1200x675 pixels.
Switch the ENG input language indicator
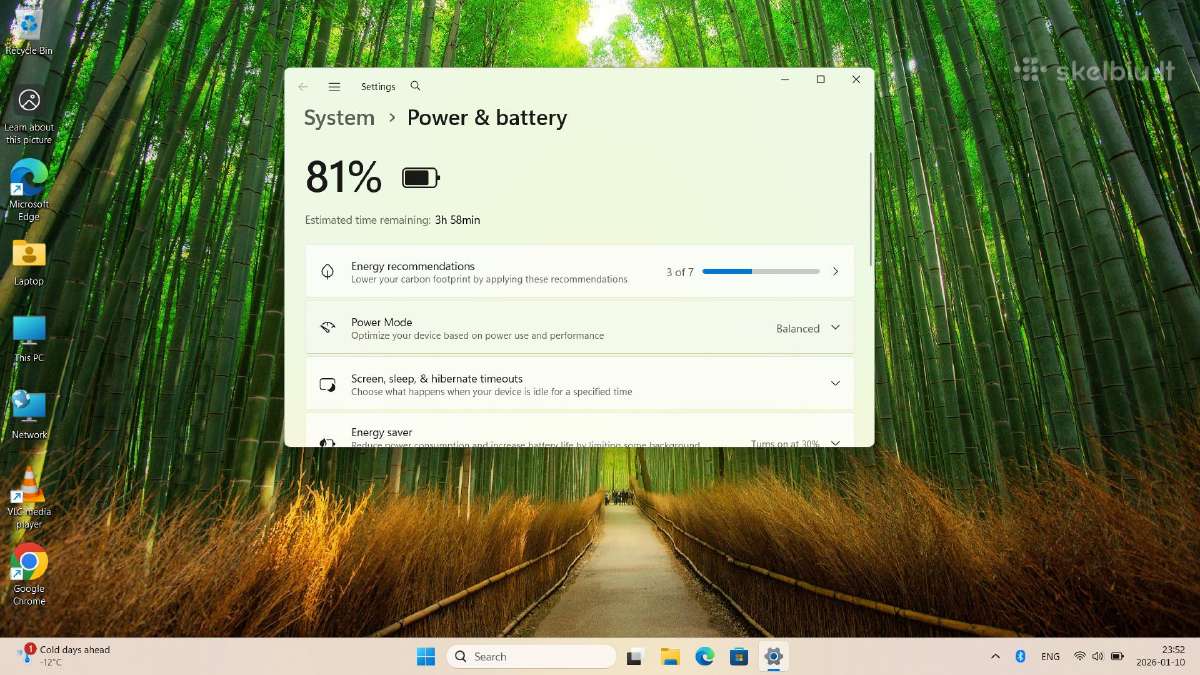(x=1051, y=657)
